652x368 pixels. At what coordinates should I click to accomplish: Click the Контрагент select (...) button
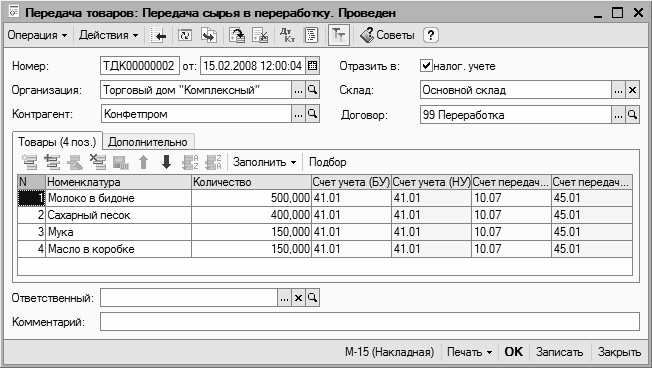298,114
